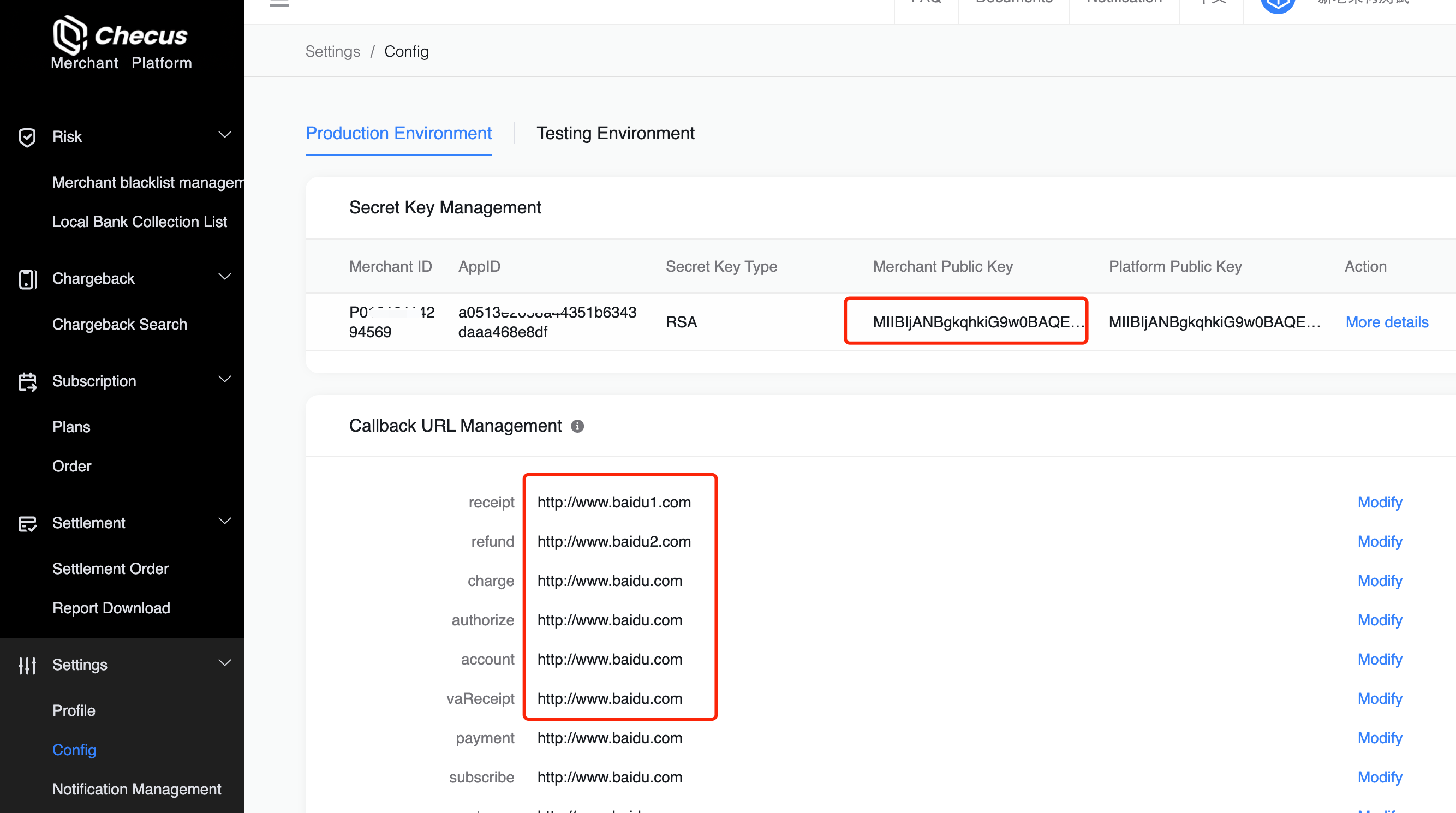
Task: Switch to Production Environment tab
Action: click(398, 133)
